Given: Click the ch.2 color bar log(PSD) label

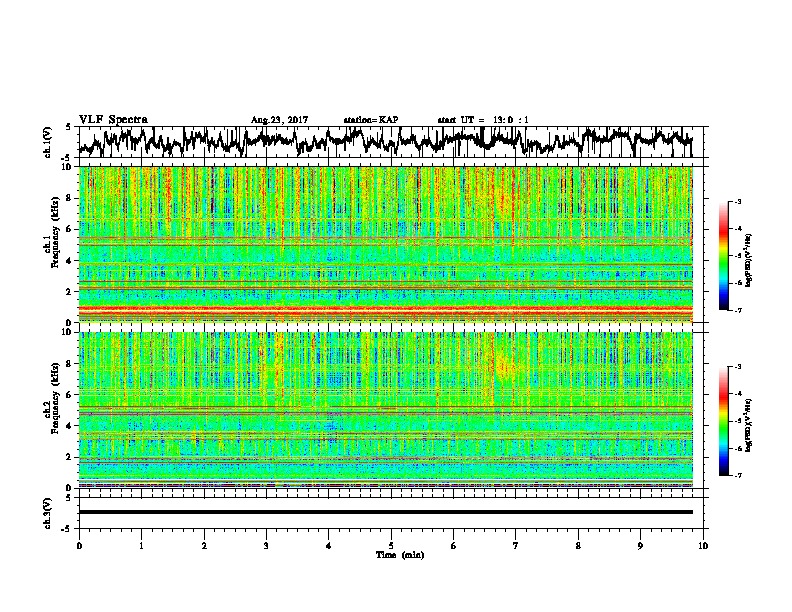Looking at the screenshot, I should tap(749, 425).
